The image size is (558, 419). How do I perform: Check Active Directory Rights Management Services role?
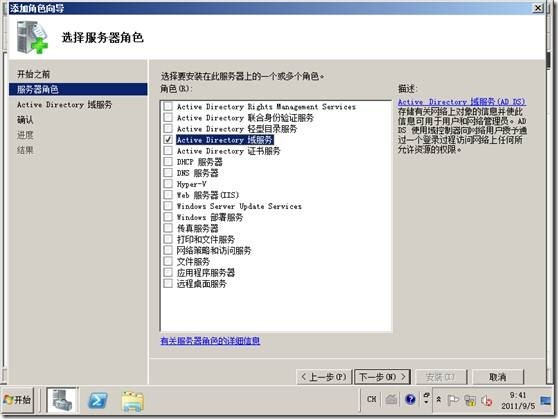pyautogui.click(x=168, y=106)
